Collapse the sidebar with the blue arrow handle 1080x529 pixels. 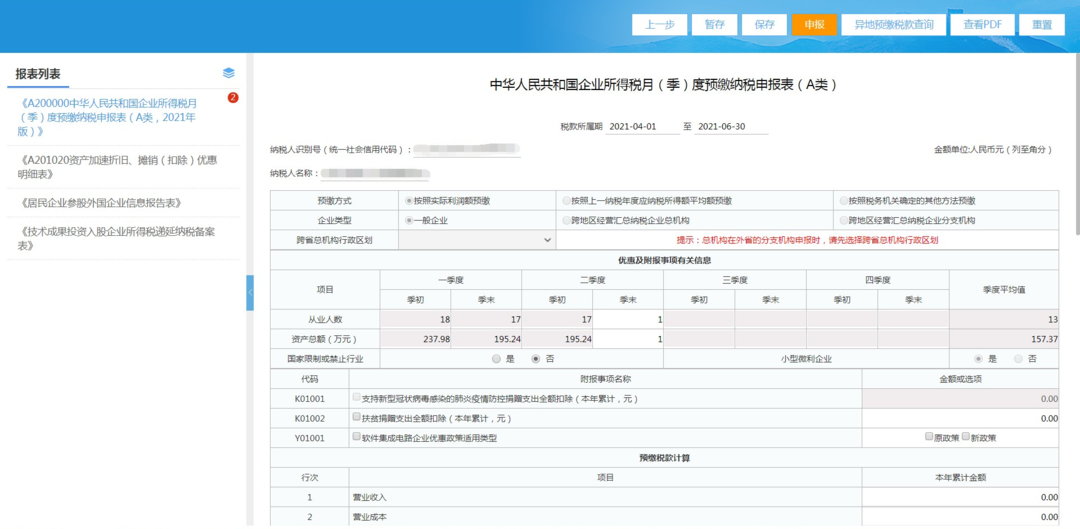pos(250,293)
